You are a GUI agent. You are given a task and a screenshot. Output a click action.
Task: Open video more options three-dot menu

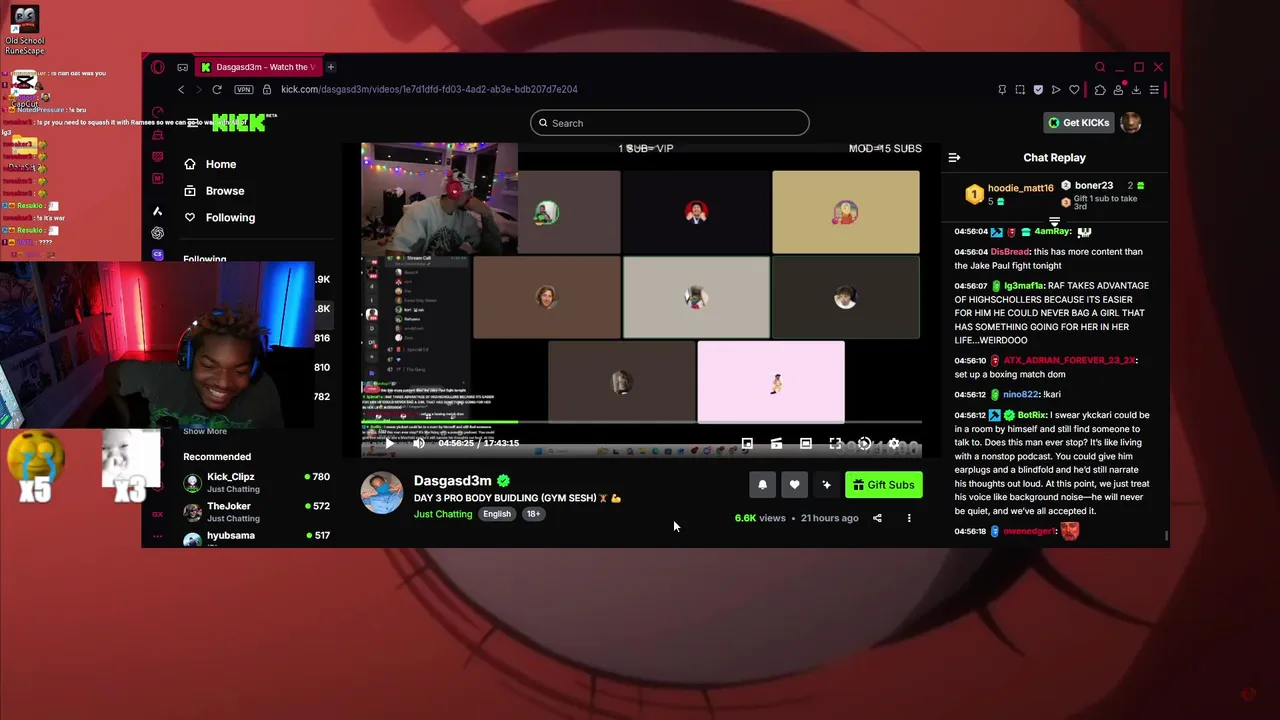coord(909,518)
